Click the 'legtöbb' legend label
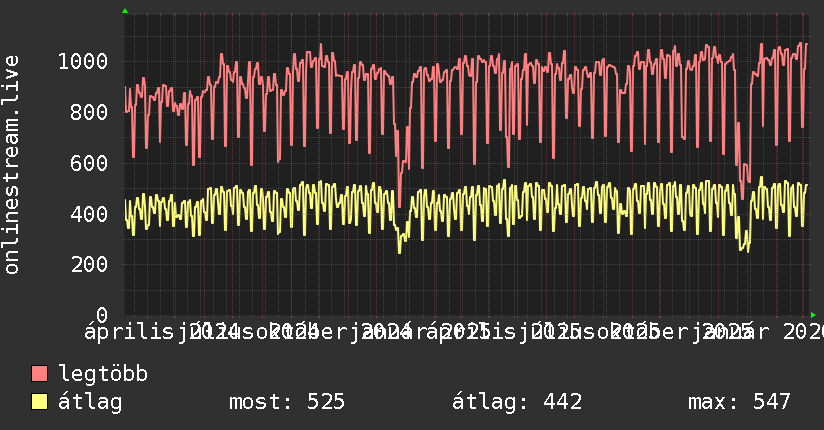The image size is (824, 430). pos(103,374)
